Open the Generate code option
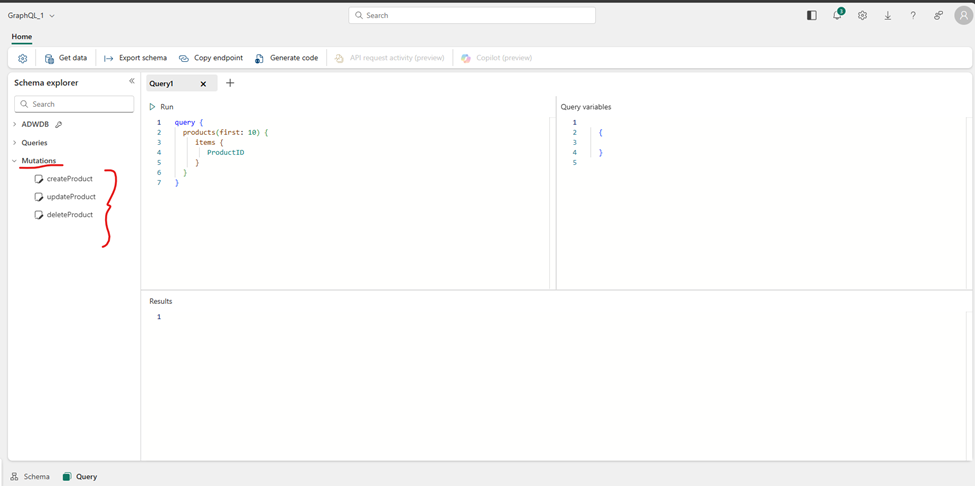The height and width of the screenshot is (486, 975). [x=286, y=58]
